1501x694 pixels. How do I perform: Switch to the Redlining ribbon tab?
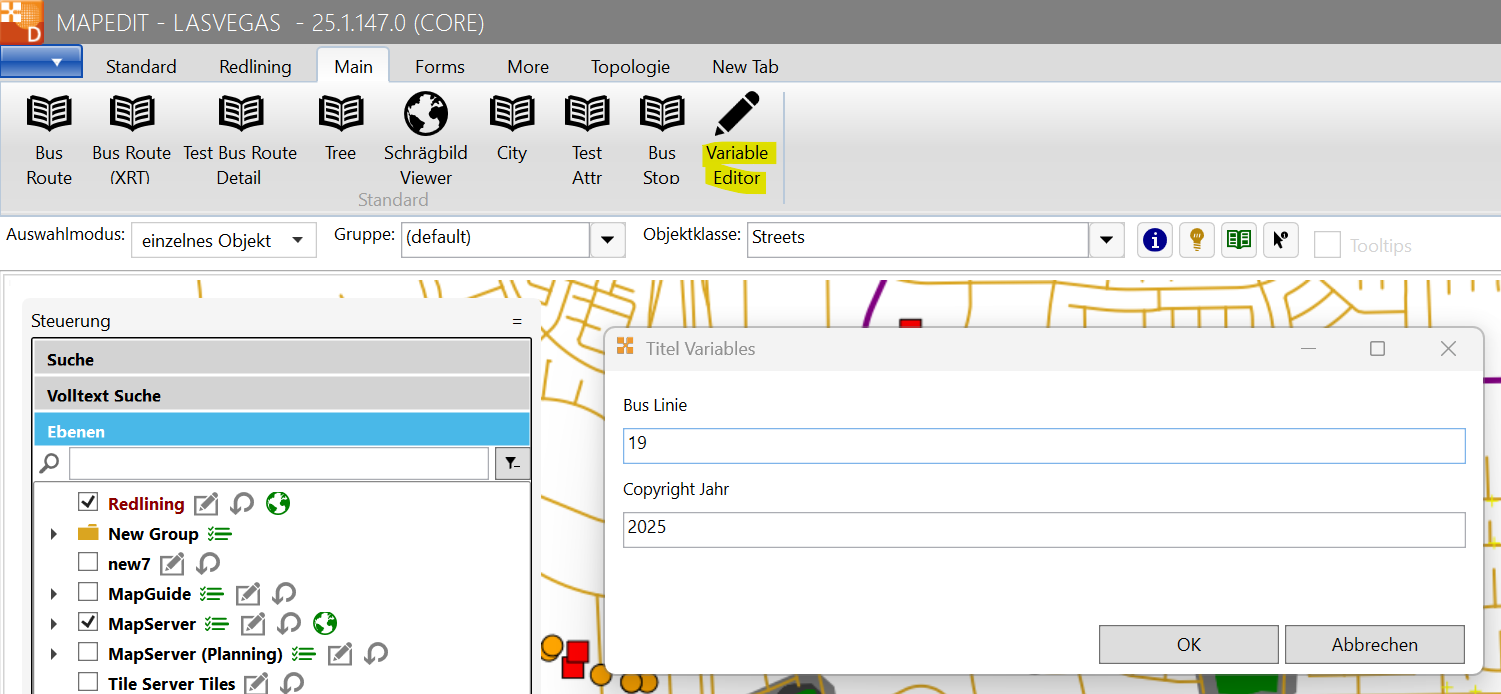tap(255, 67)
